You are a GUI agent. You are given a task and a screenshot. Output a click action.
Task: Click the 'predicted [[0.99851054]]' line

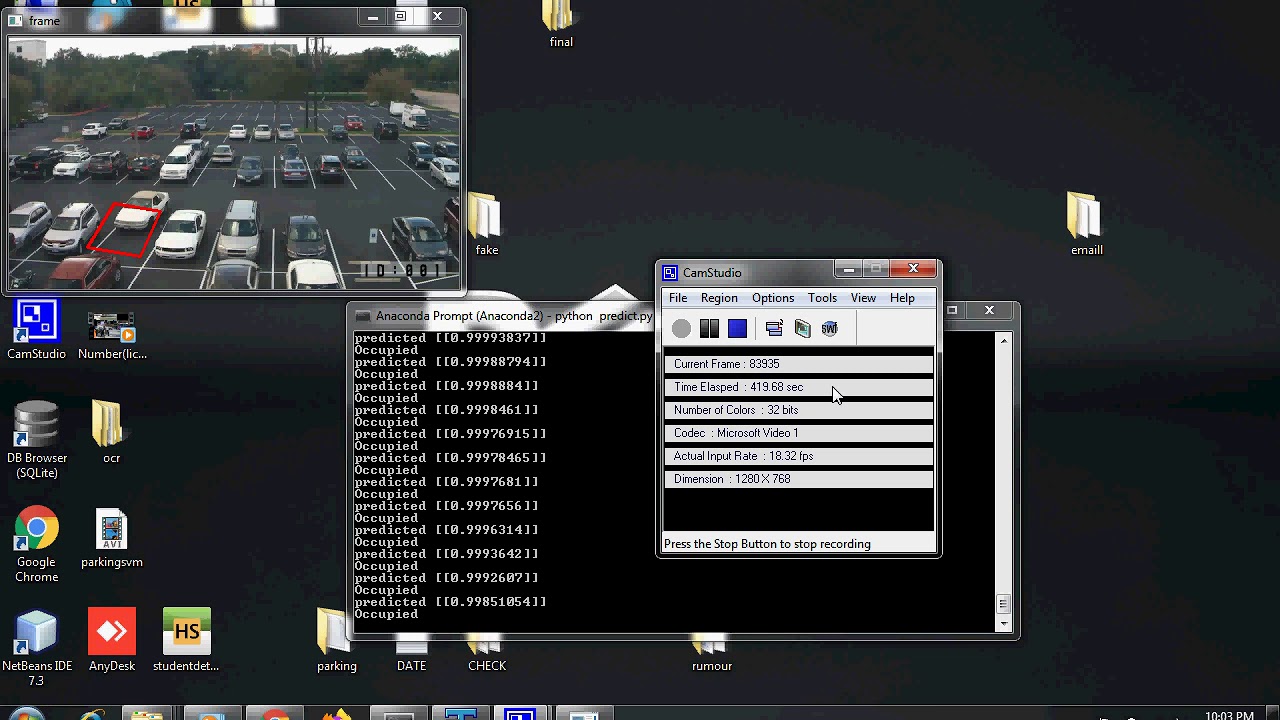tap(450, 602)
